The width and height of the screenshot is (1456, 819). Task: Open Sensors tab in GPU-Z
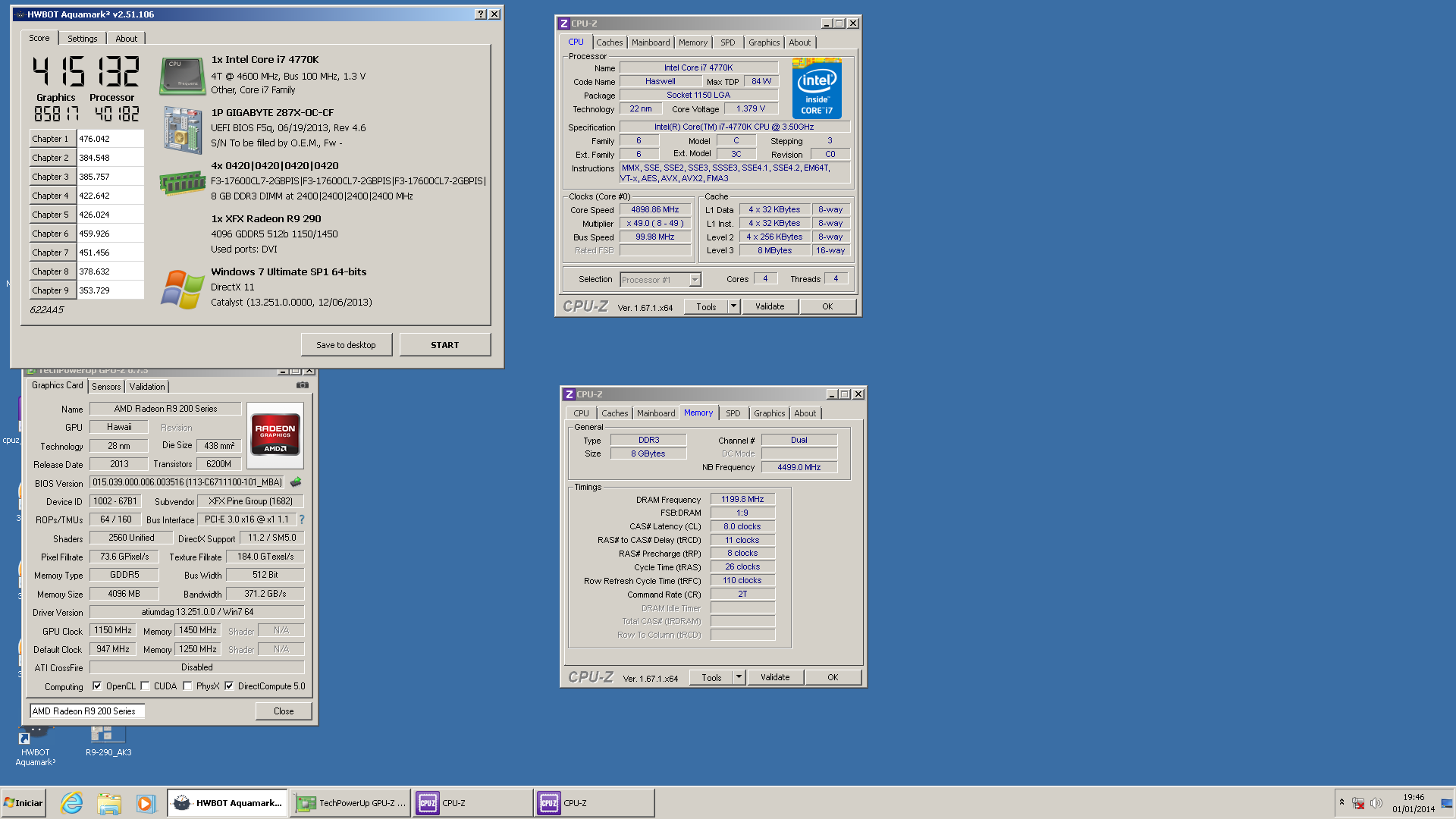106,387
